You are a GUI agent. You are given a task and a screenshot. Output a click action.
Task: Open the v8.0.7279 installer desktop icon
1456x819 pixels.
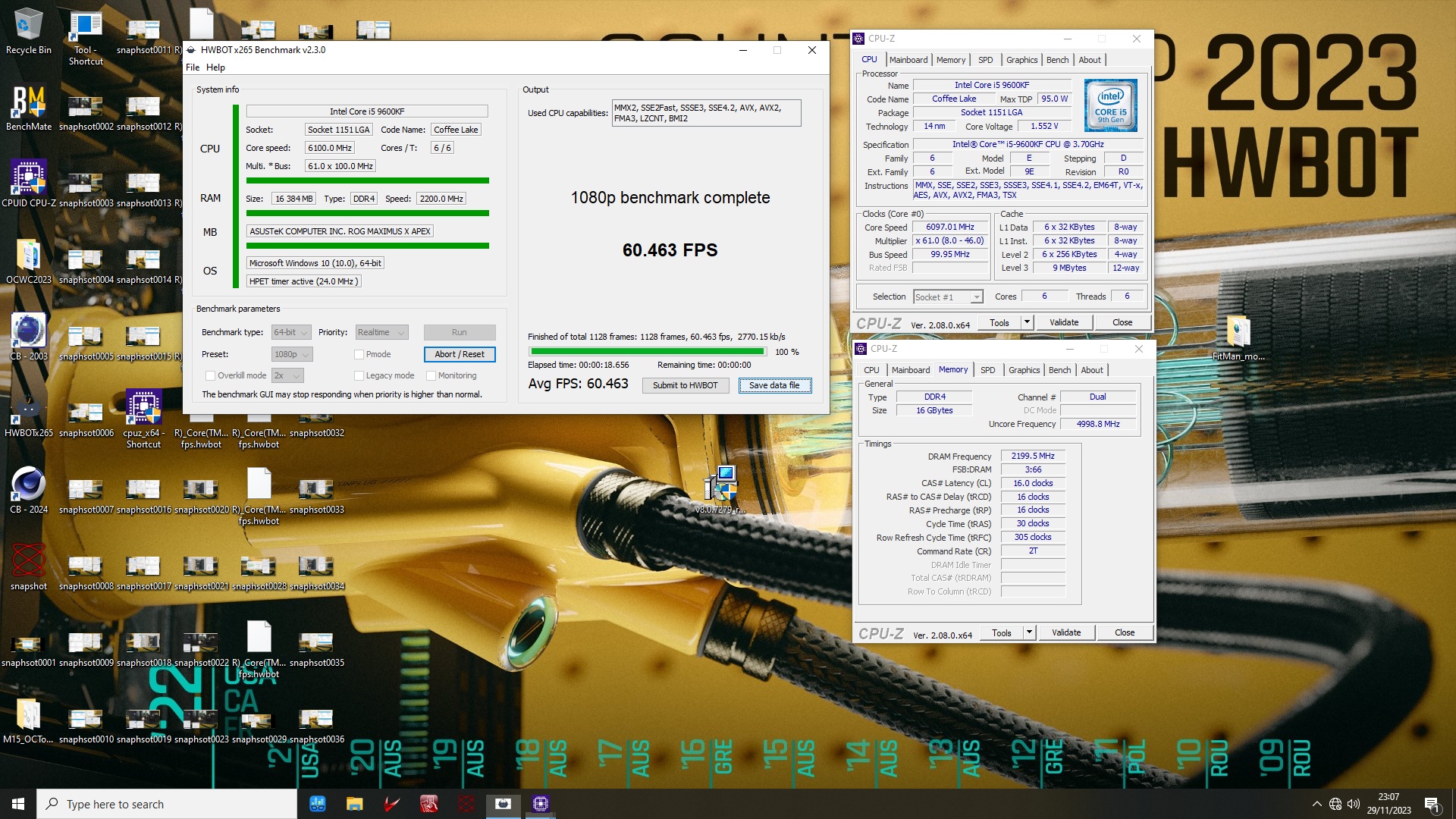click(720, 490)
